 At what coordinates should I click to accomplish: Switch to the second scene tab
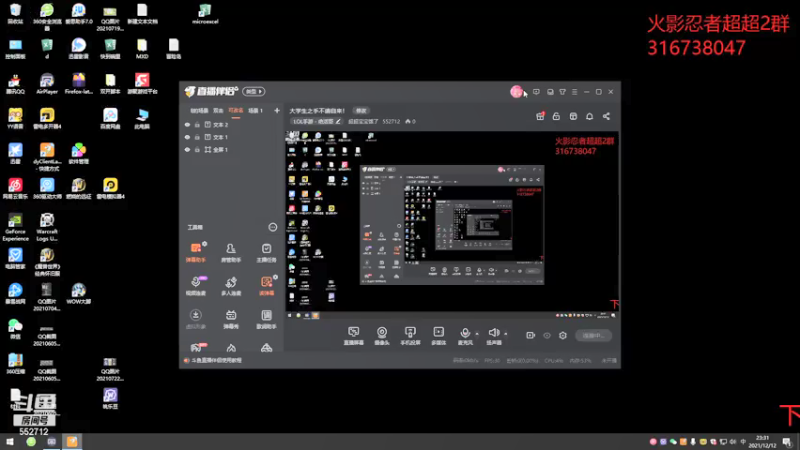pyautogui.click(x=218, y=110)
